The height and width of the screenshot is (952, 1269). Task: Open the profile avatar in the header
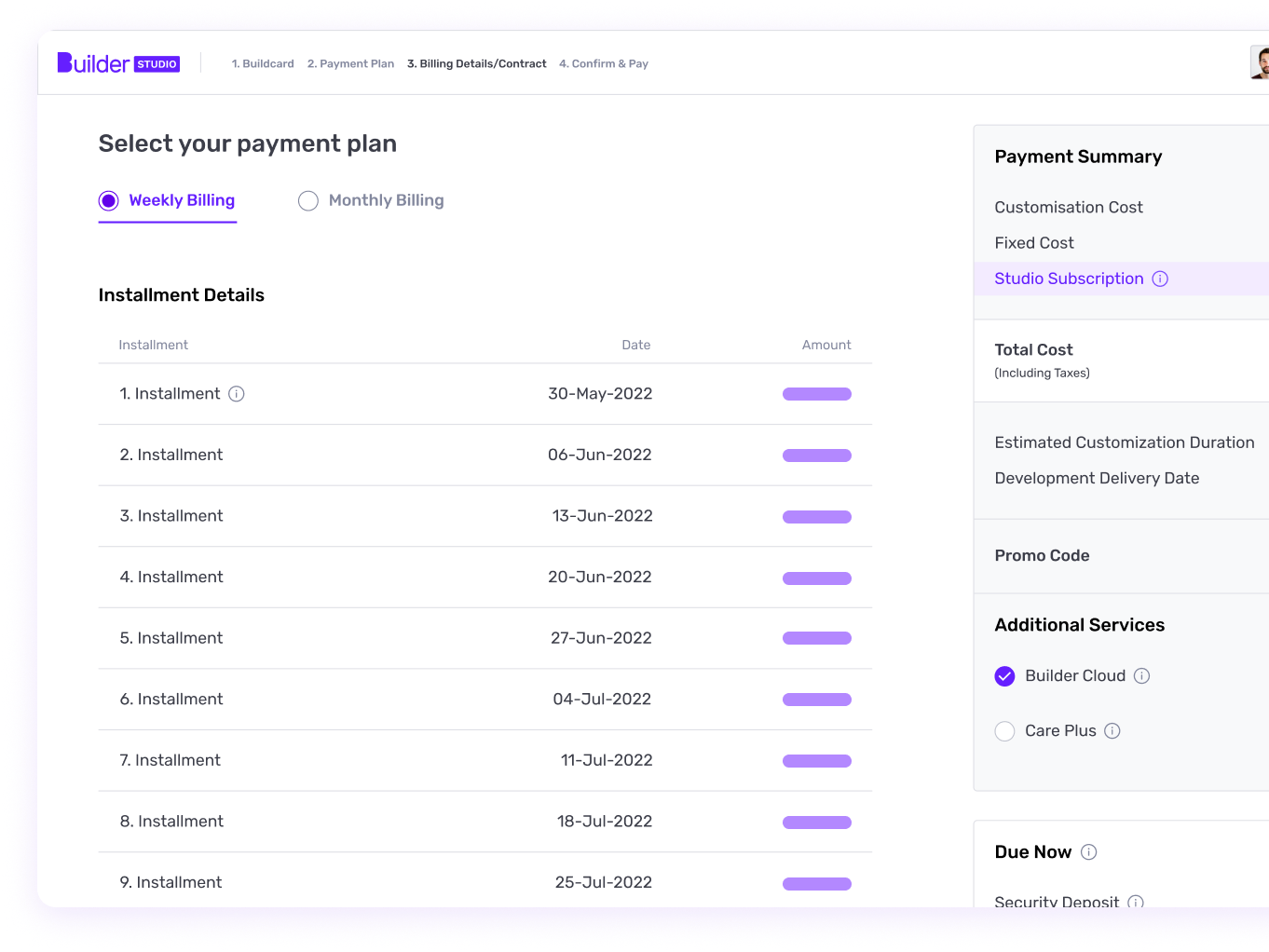click(1261, 63)
